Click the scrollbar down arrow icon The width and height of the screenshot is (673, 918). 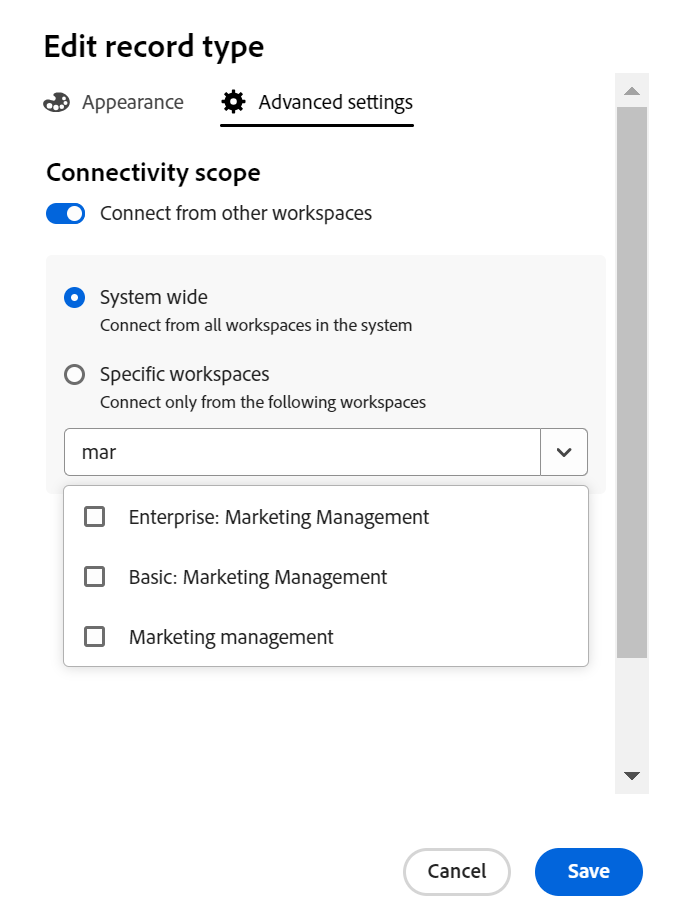(631, 775)
